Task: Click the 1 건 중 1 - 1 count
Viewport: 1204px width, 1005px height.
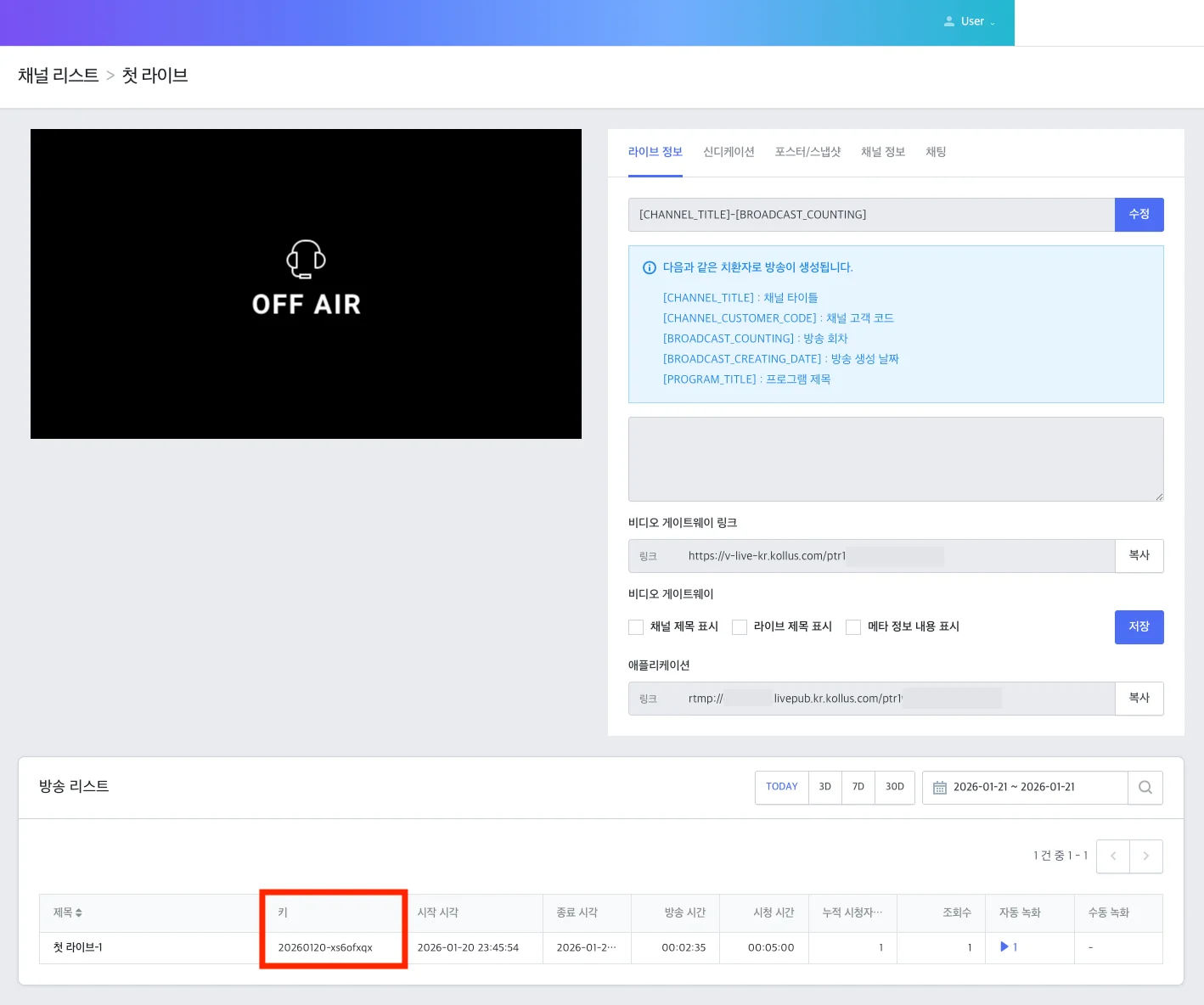Action: click(1061, 856)
